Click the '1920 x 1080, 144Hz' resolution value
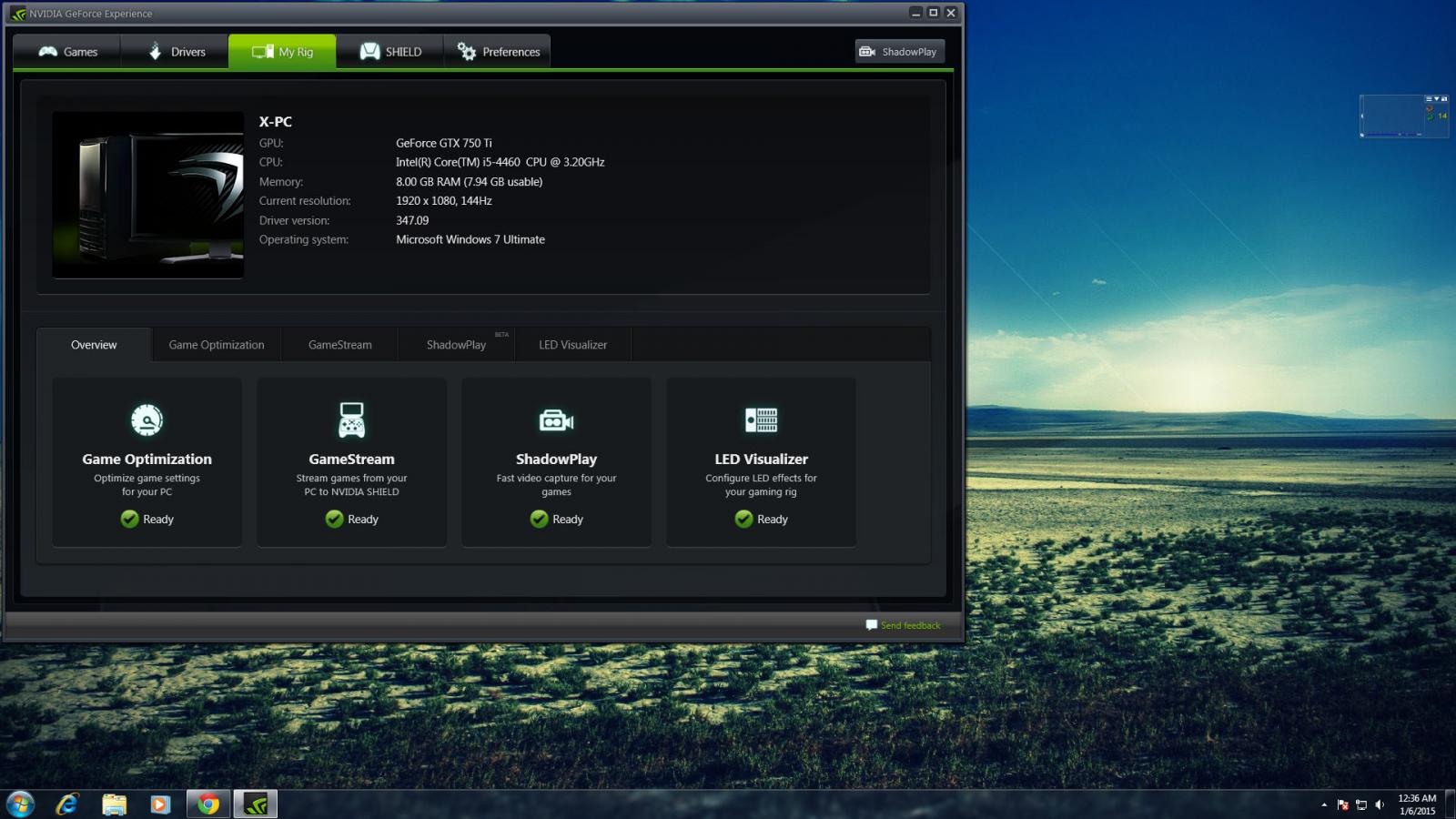The width and height of the screenshot is (1456, 819). (443, 201)
